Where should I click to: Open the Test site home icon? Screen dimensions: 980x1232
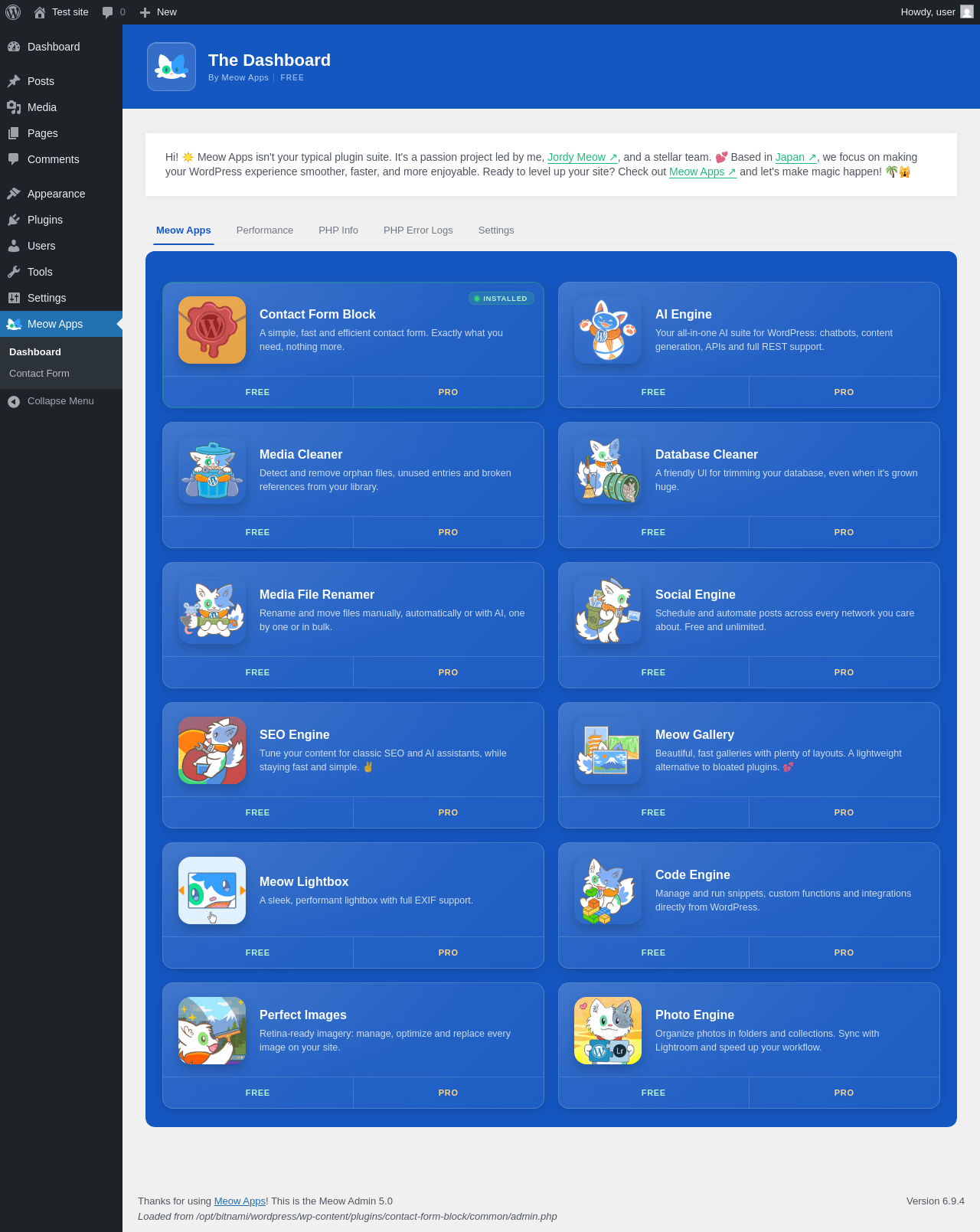point(40,12)
